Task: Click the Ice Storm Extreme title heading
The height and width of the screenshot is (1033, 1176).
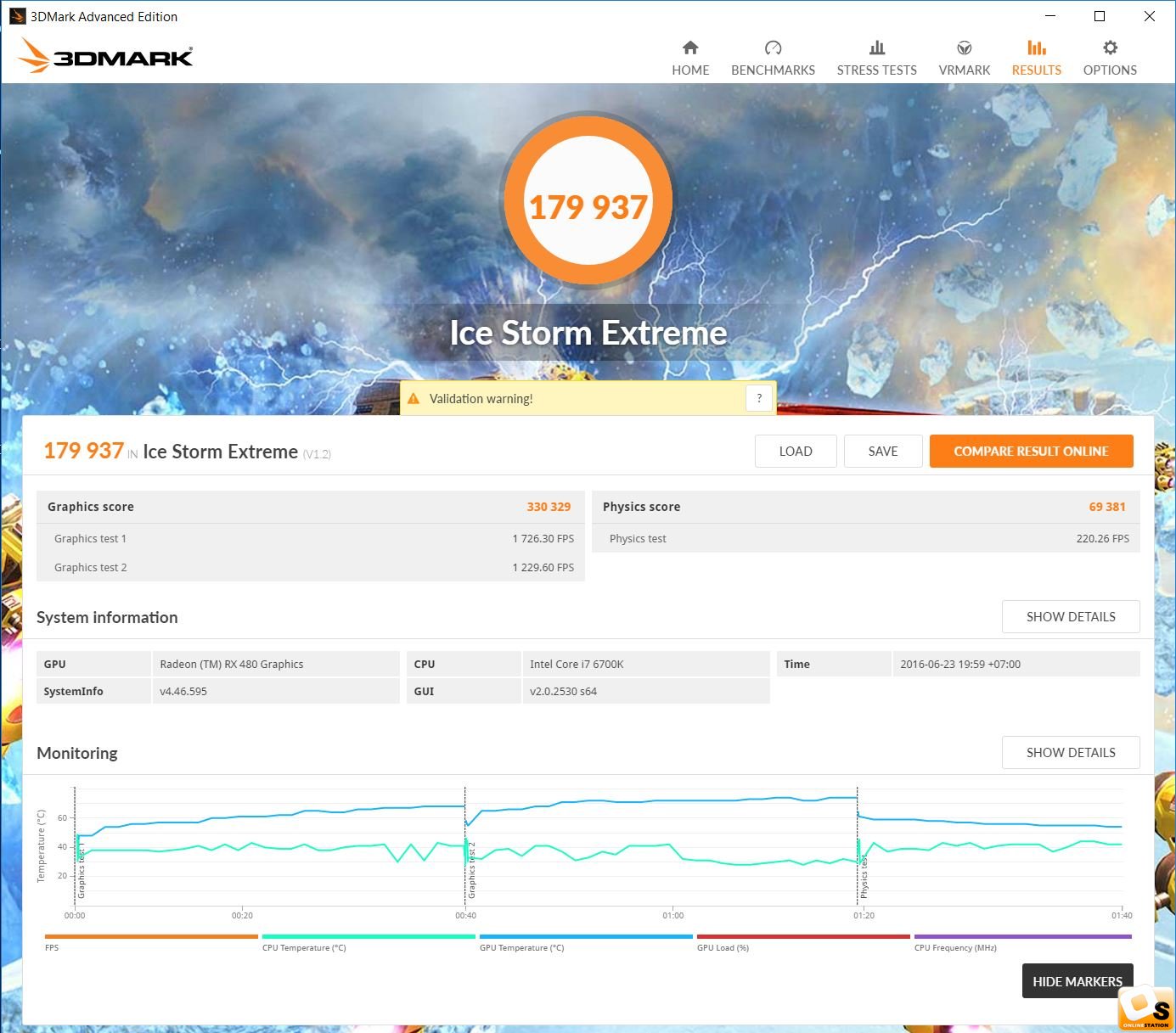Action: coord(588,333)
